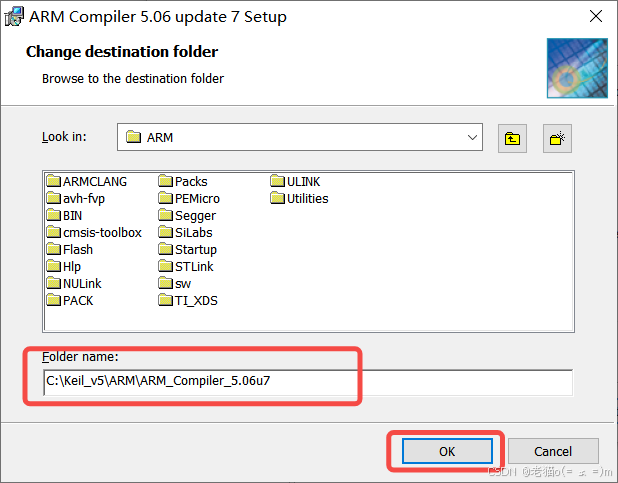Select the TI_XDS folder
Screen dimensions: 618x483
point(188,300)
